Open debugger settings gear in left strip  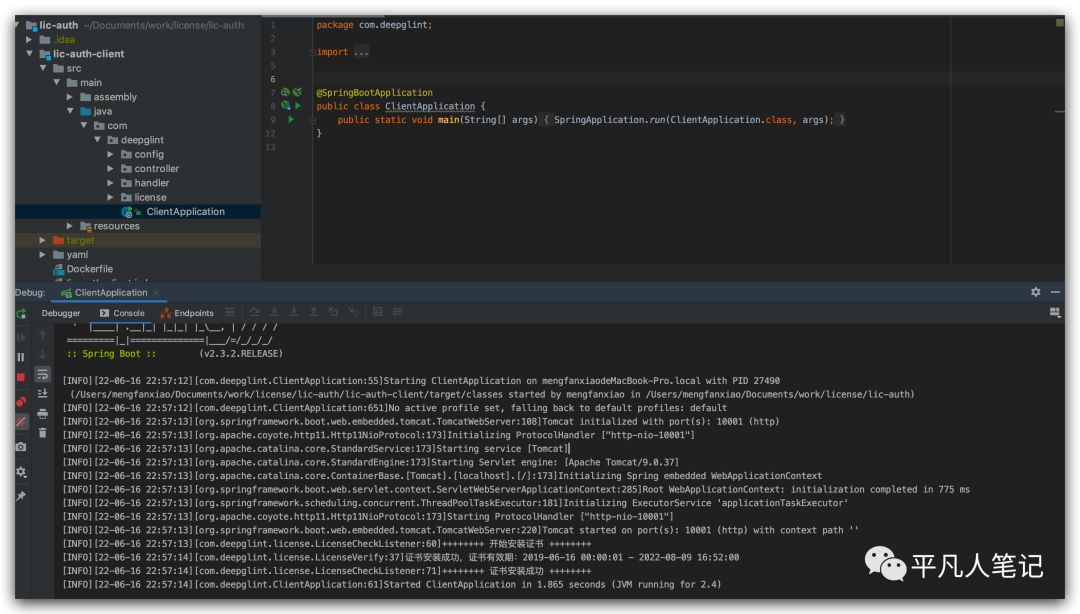coord(21,472)
